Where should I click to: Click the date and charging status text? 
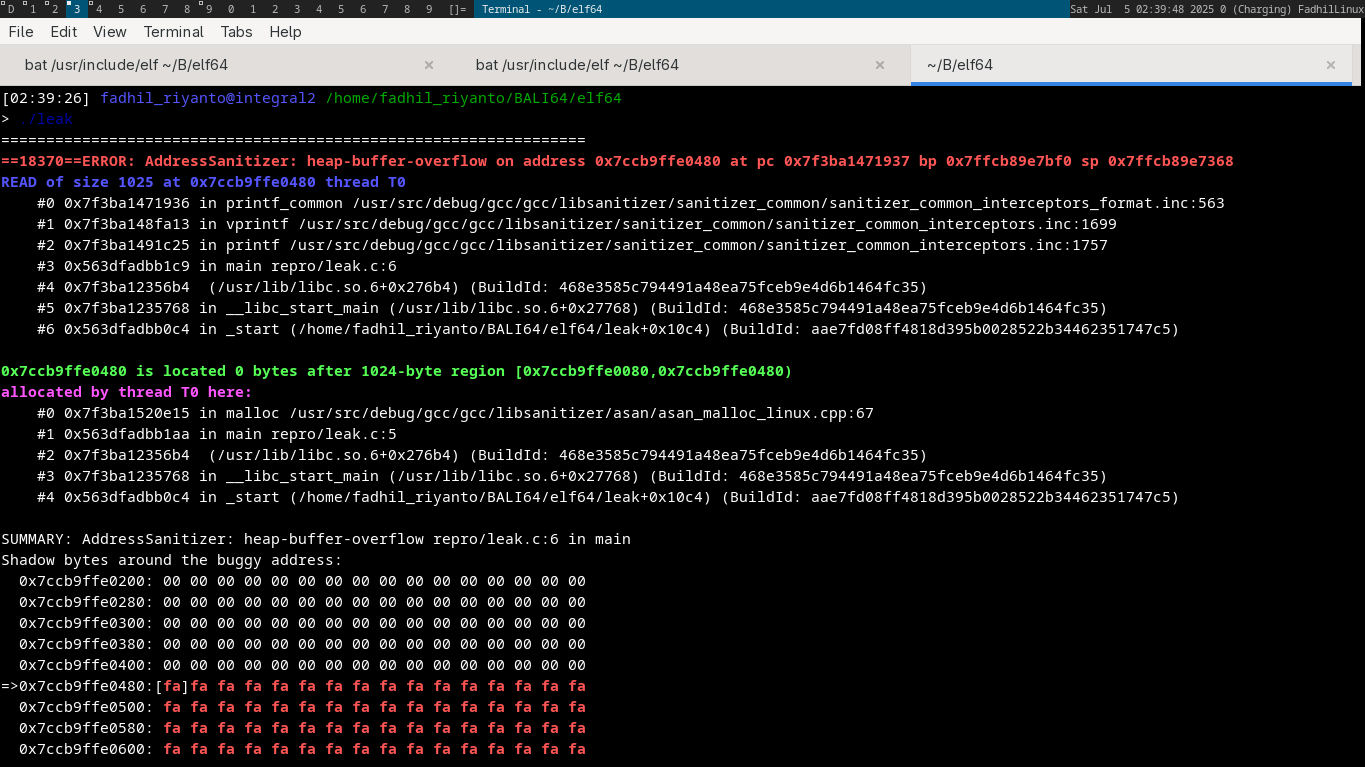[1210, 9]
